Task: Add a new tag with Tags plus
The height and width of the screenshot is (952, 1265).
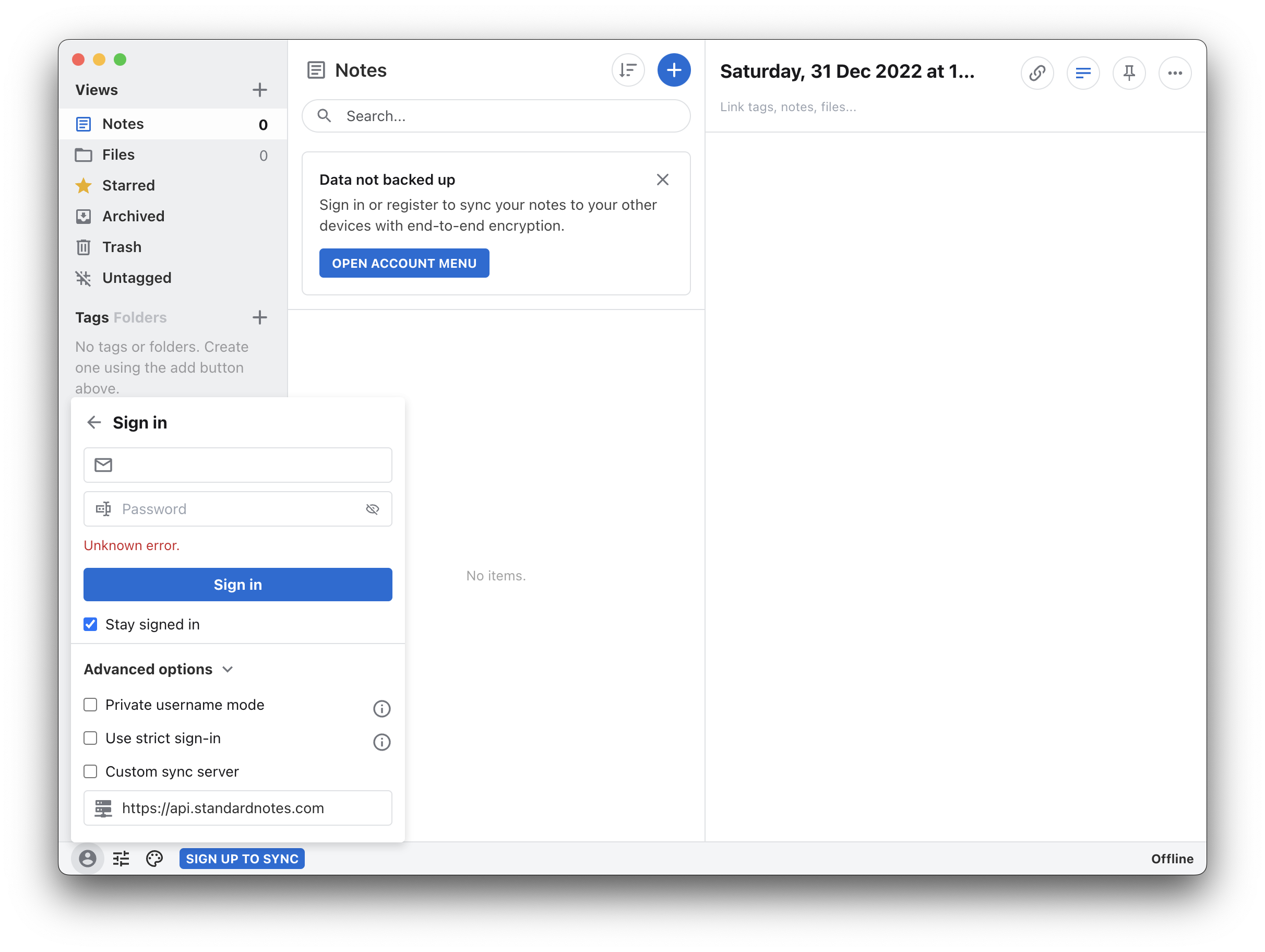Action: click(260, 317)
